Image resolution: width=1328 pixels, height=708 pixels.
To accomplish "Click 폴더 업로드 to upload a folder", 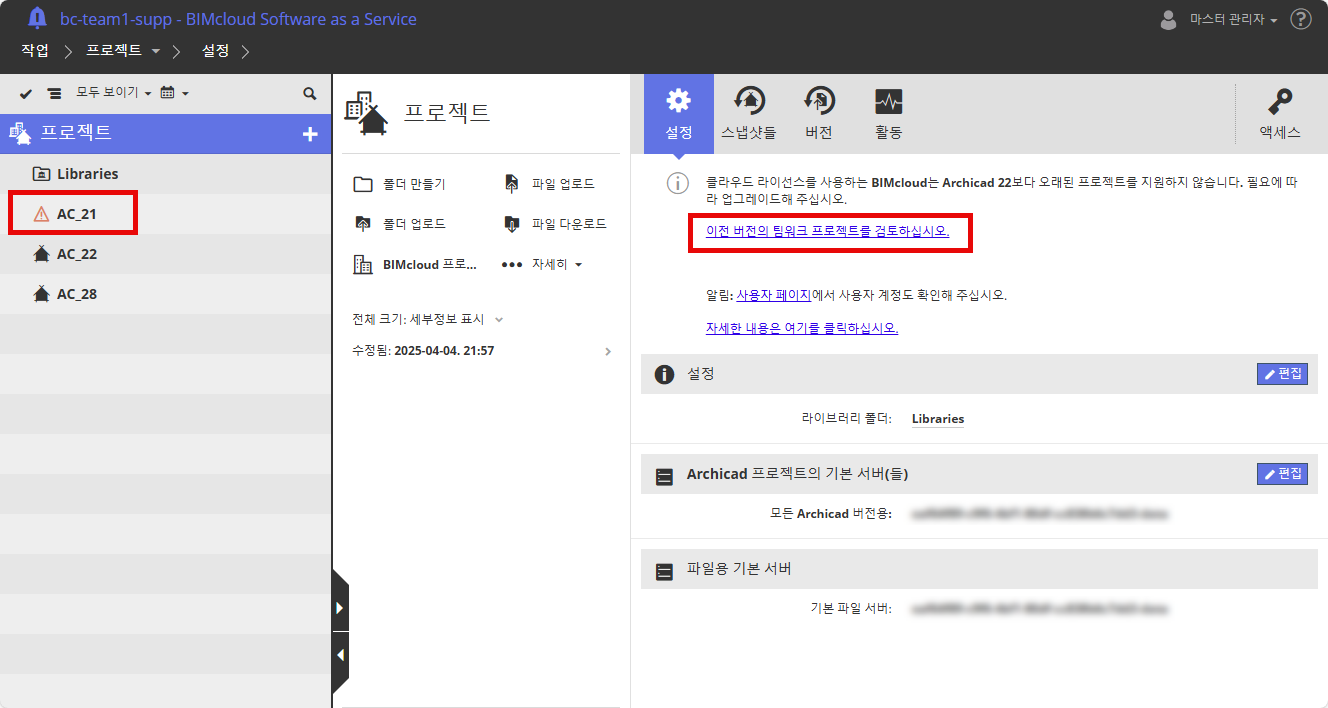I will tap(400, 224).
